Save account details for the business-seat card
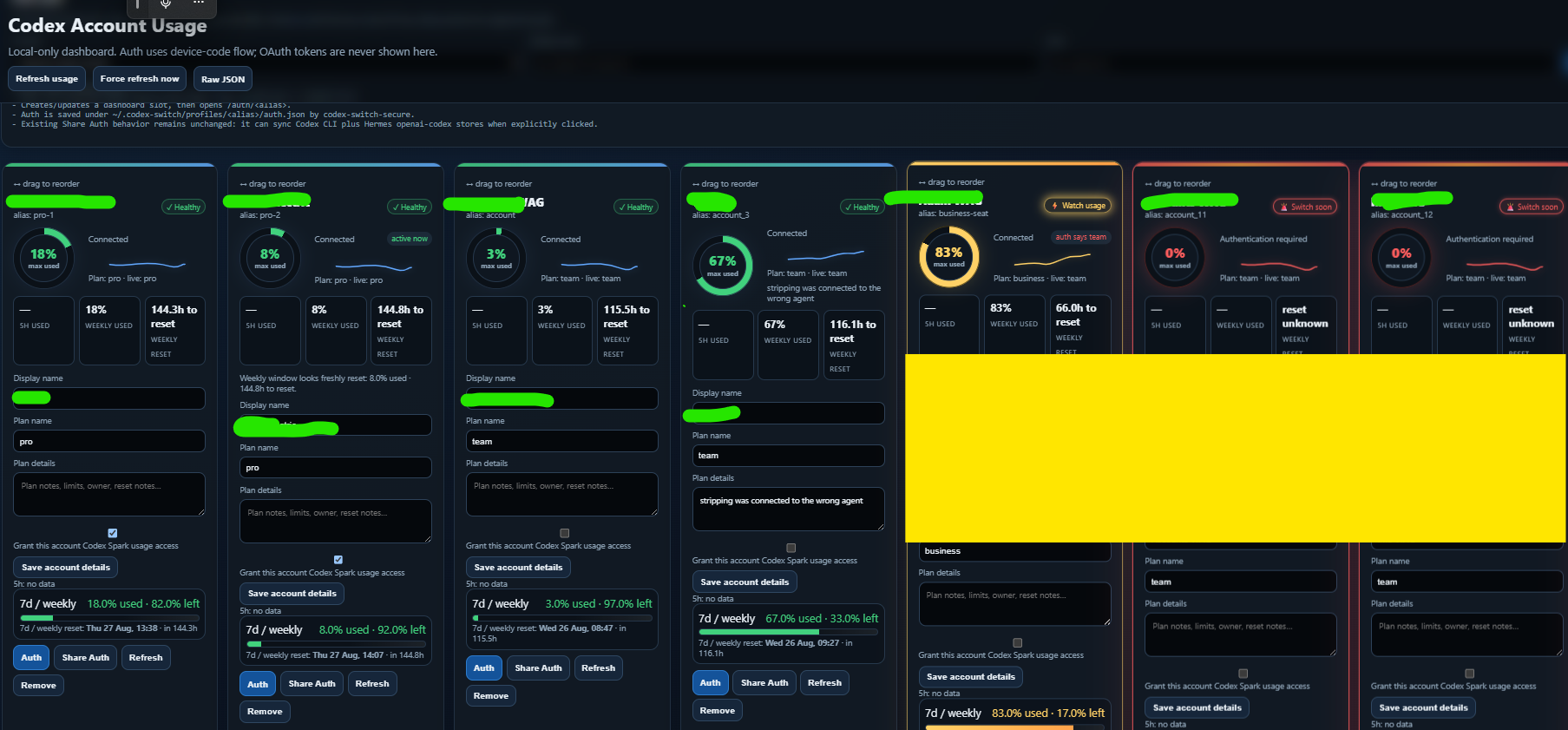The height and width of the screenshot is (730, 1568). click(x=971, y=677)
